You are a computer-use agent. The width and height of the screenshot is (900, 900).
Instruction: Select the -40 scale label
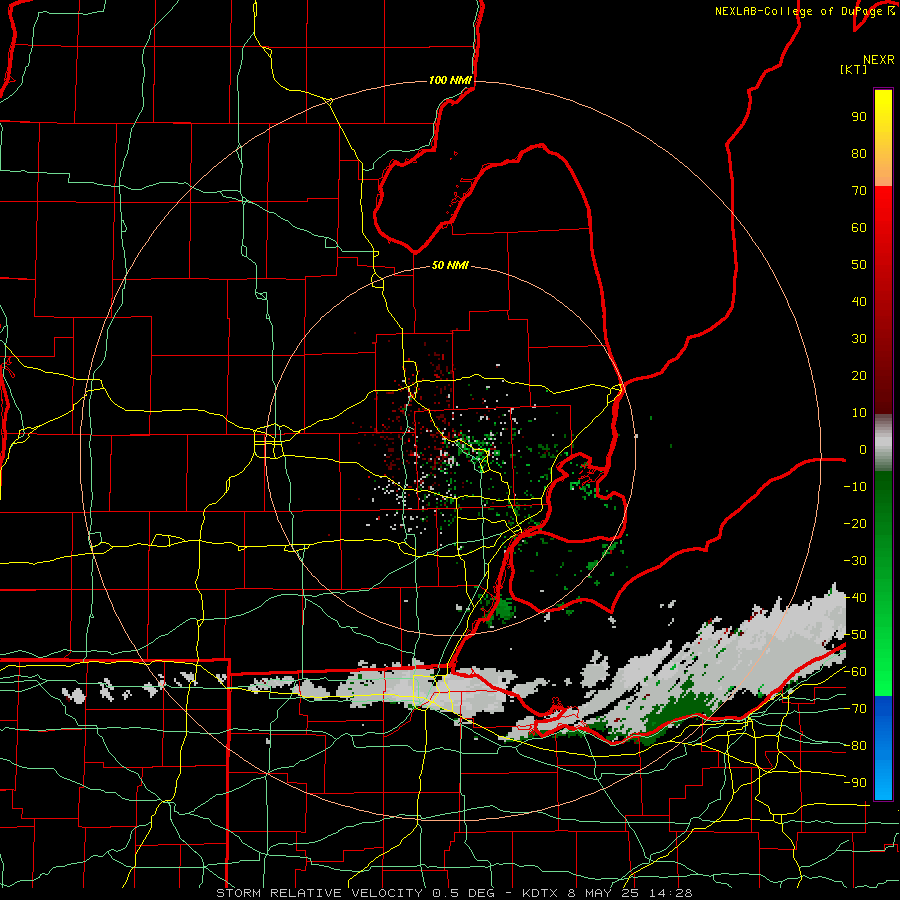point(855,598)
